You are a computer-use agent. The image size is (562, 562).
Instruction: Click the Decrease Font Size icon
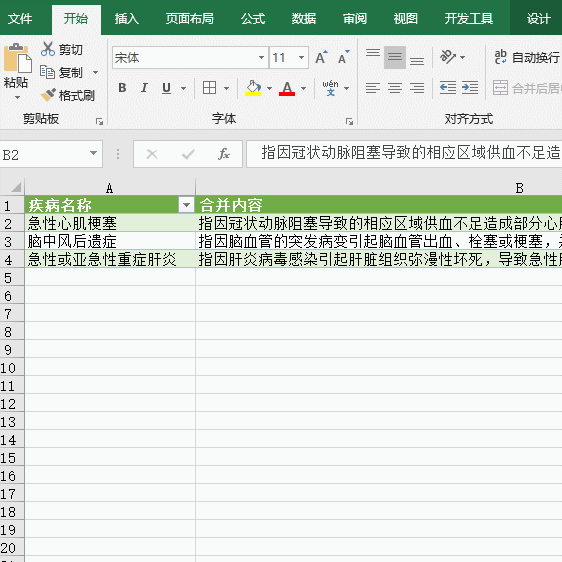343,57
